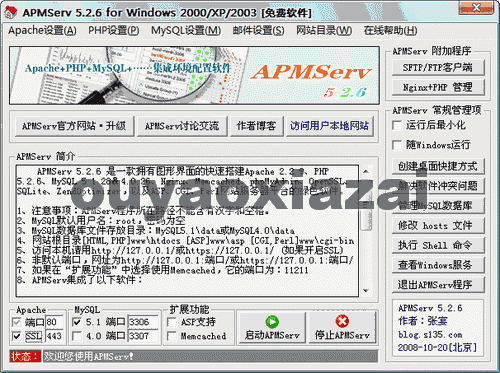Open 查看Windows服务 button
This screenshot has width=500, height=373.
click(438, 265)
